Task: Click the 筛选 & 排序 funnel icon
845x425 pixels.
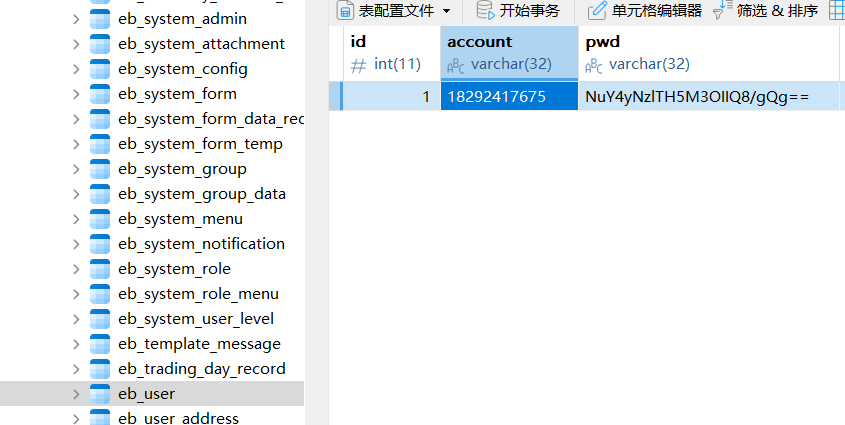Action: (722, 10)
